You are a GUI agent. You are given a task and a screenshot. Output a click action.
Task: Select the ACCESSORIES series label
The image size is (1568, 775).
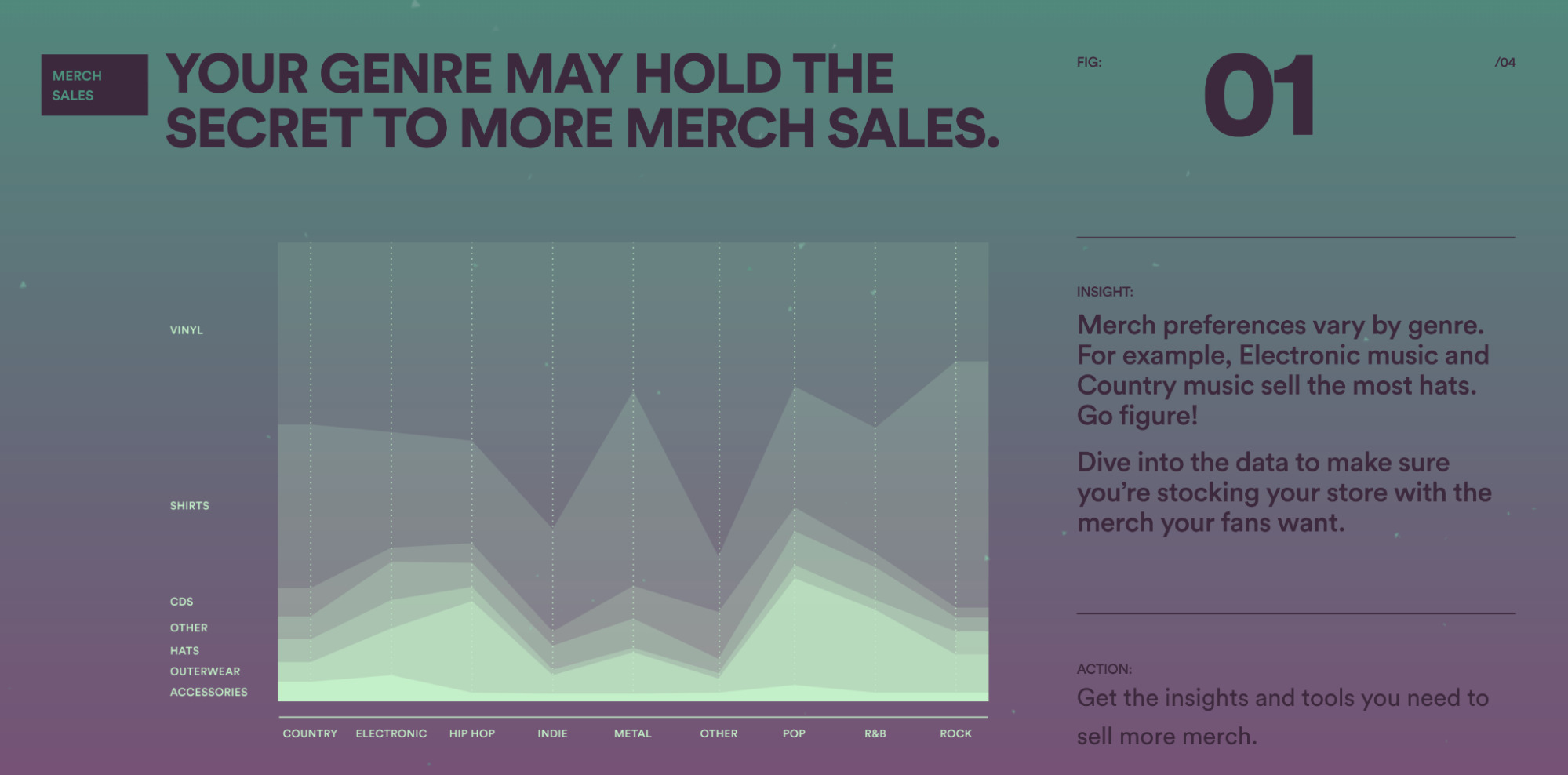pos(209,692)
